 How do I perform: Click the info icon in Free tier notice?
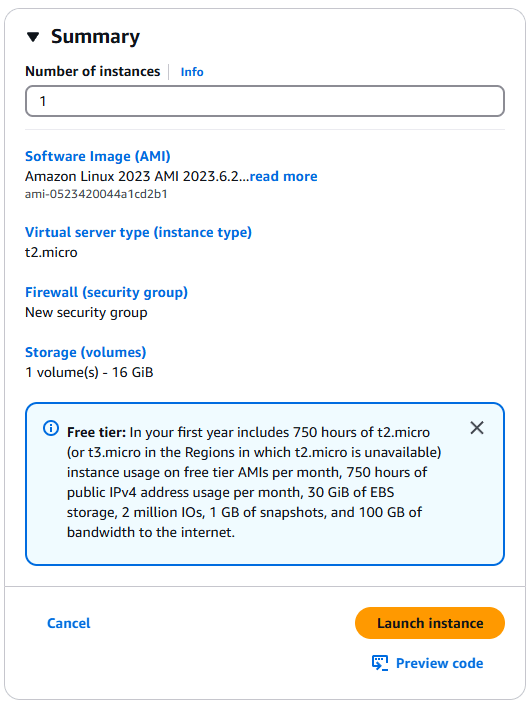[x=51, y=428]
